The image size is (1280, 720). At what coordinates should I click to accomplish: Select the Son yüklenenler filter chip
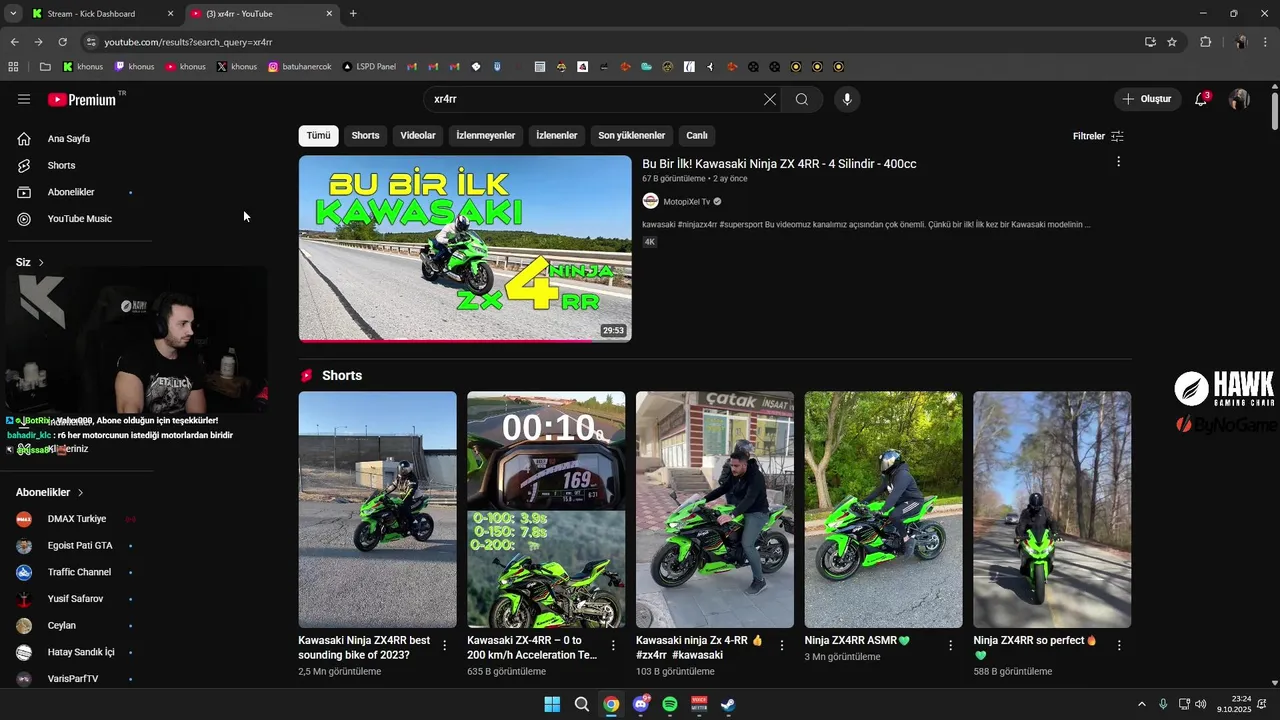pos(632,136)
